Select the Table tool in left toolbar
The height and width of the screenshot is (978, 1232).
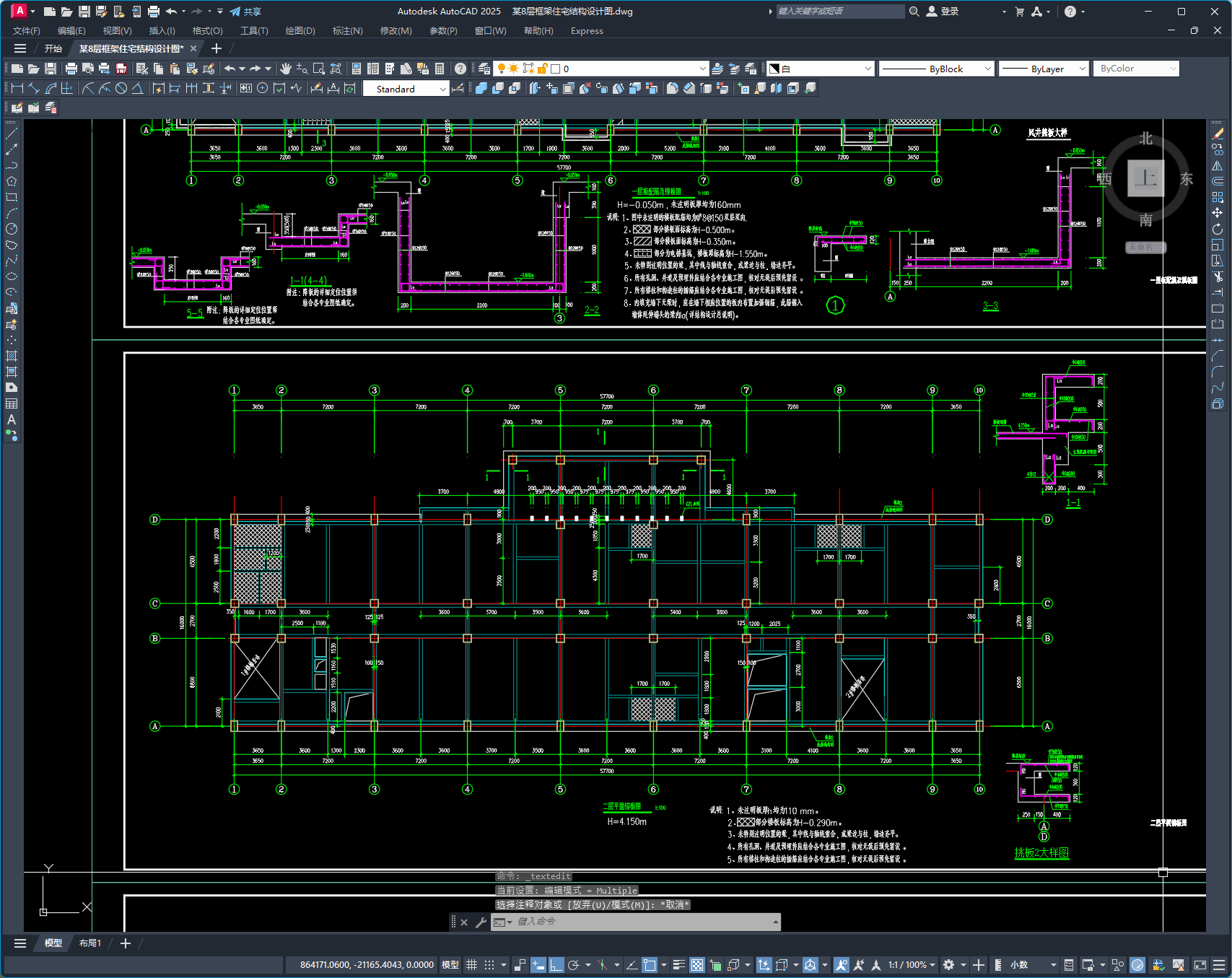click(x=12, y=403)
